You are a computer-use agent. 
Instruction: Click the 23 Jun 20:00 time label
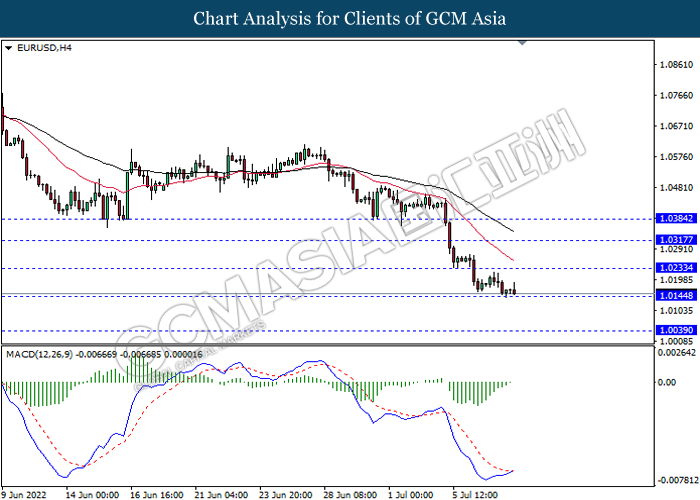286,495
